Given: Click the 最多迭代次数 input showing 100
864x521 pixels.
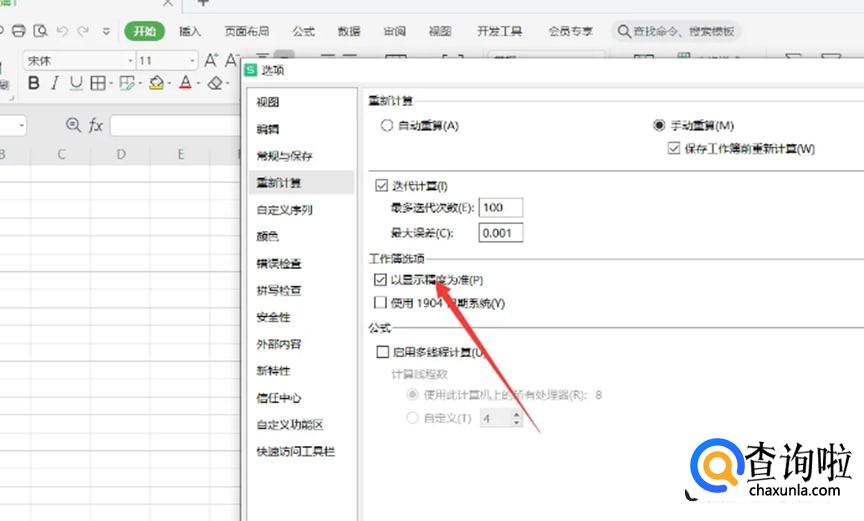Looking at the screenshot, I should [501, 208].
